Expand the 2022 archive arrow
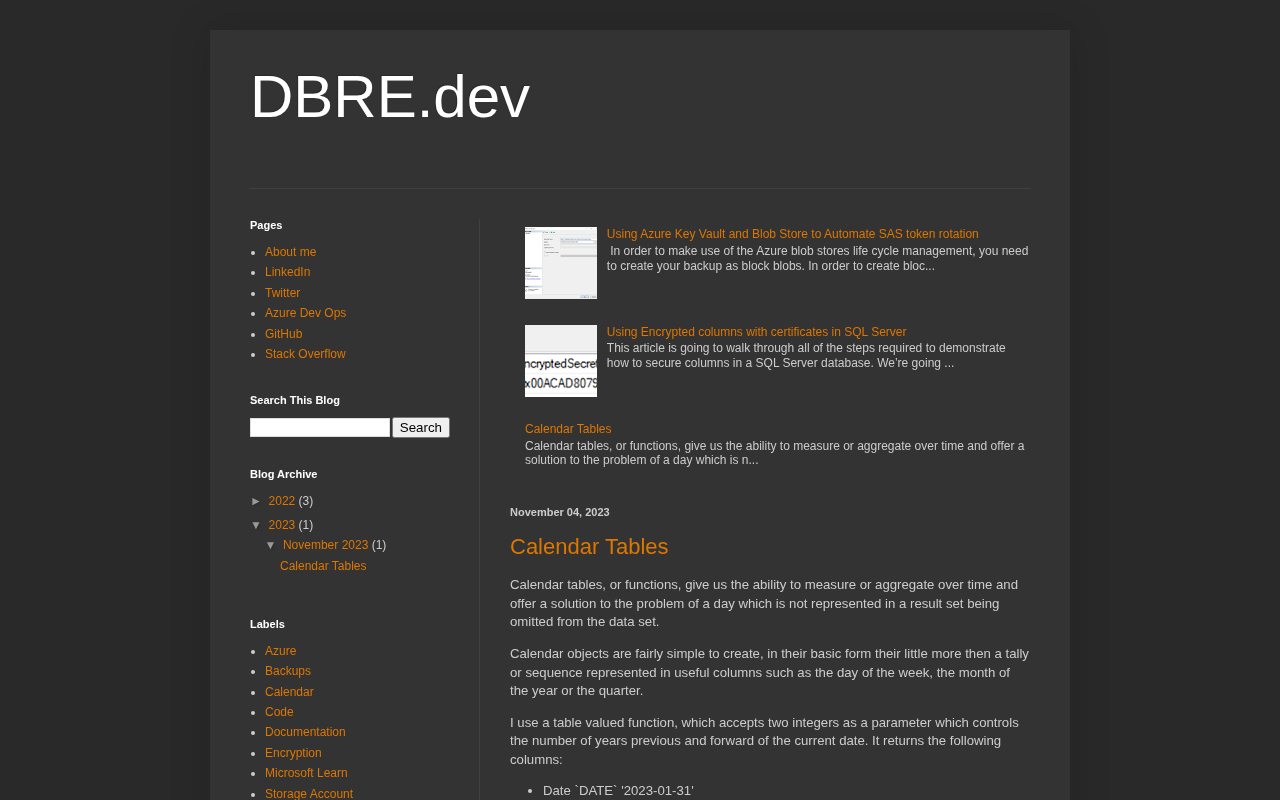1280x800 pixels. 256,501
